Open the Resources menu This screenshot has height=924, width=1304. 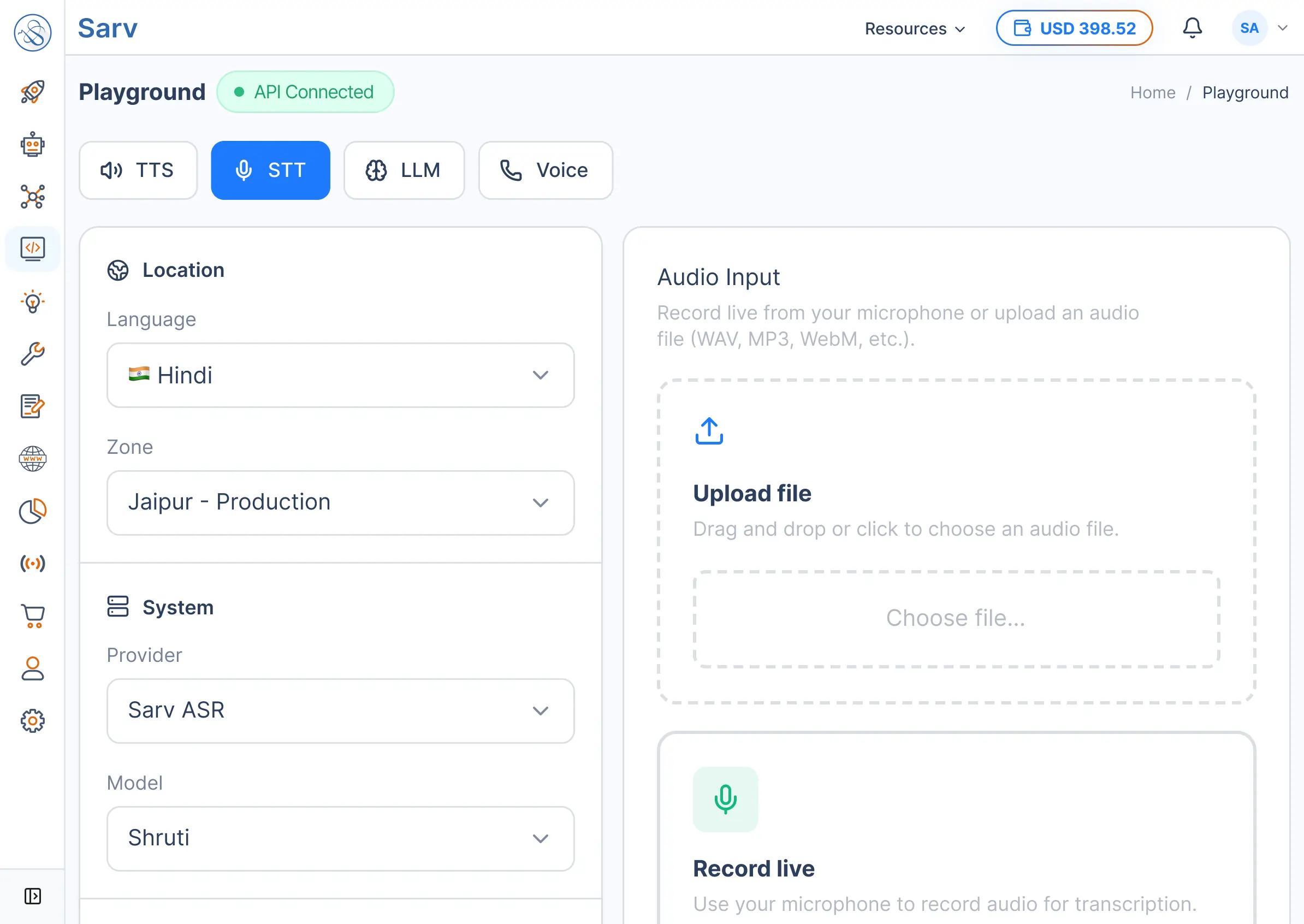pyautogui.click(x=914, y=28)
